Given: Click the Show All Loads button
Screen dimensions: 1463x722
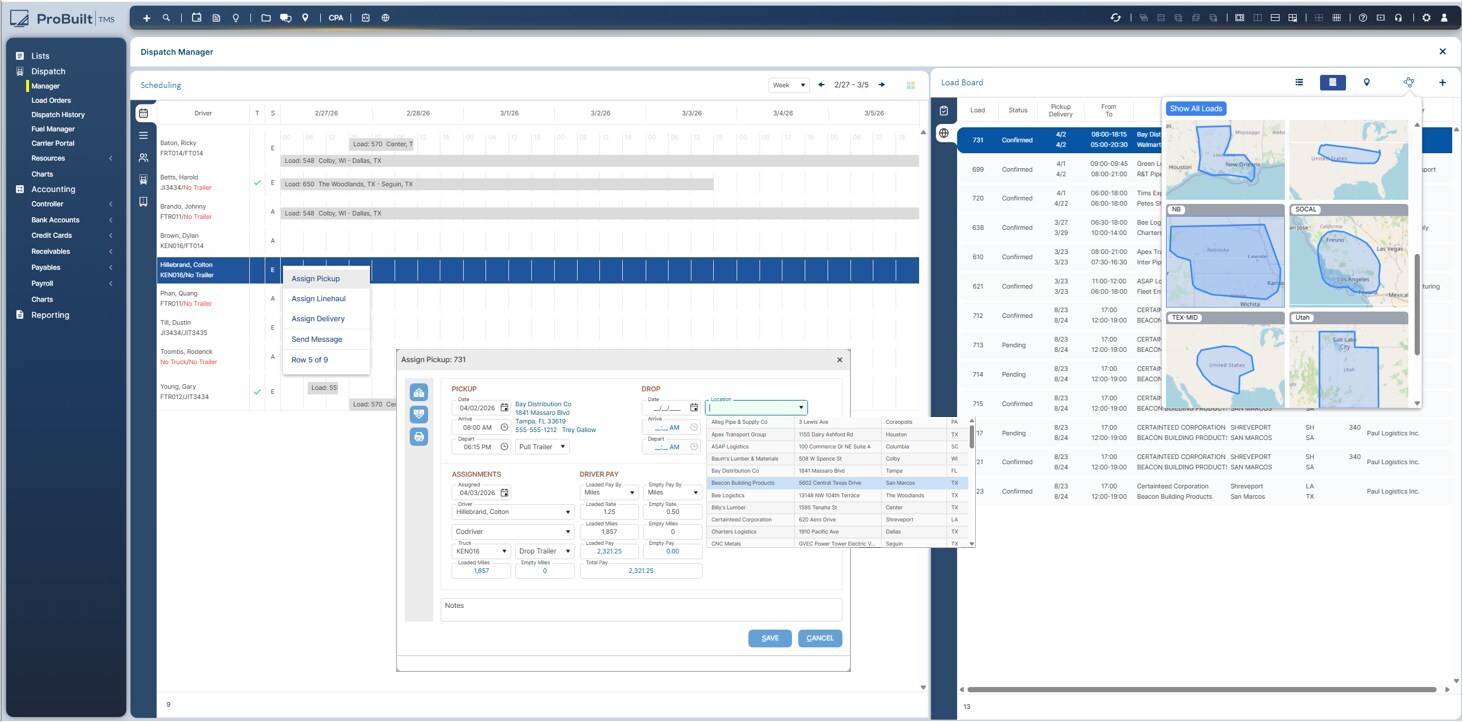Looking at the screenshot, I should tap(1196, 109).
